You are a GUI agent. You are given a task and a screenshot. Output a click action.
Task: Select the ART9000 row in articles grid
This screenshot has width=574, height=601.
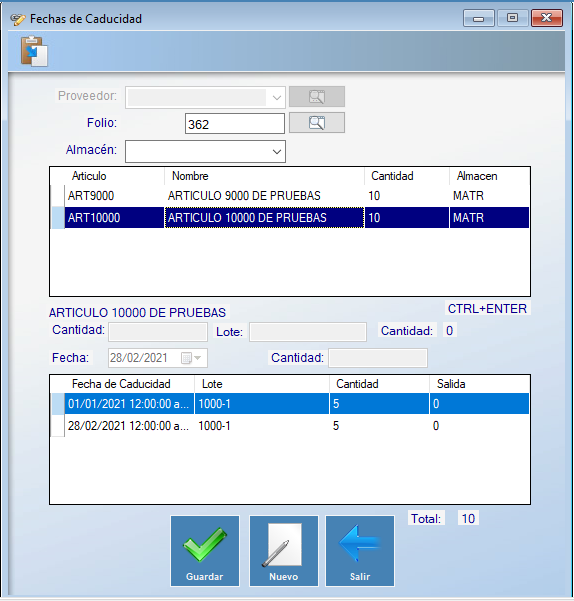pyautogui.click(x=290, y=196)
